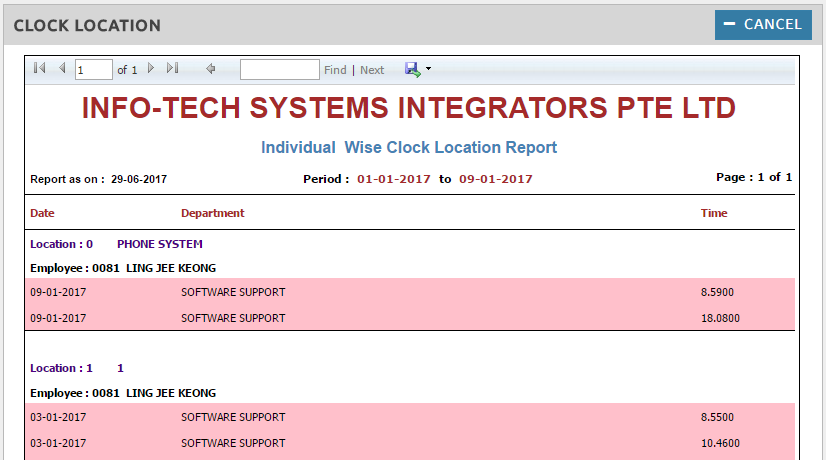Viewport: 826px width, 460px height.
Task: Click the Time column header
Action: (x=714, y=213)
